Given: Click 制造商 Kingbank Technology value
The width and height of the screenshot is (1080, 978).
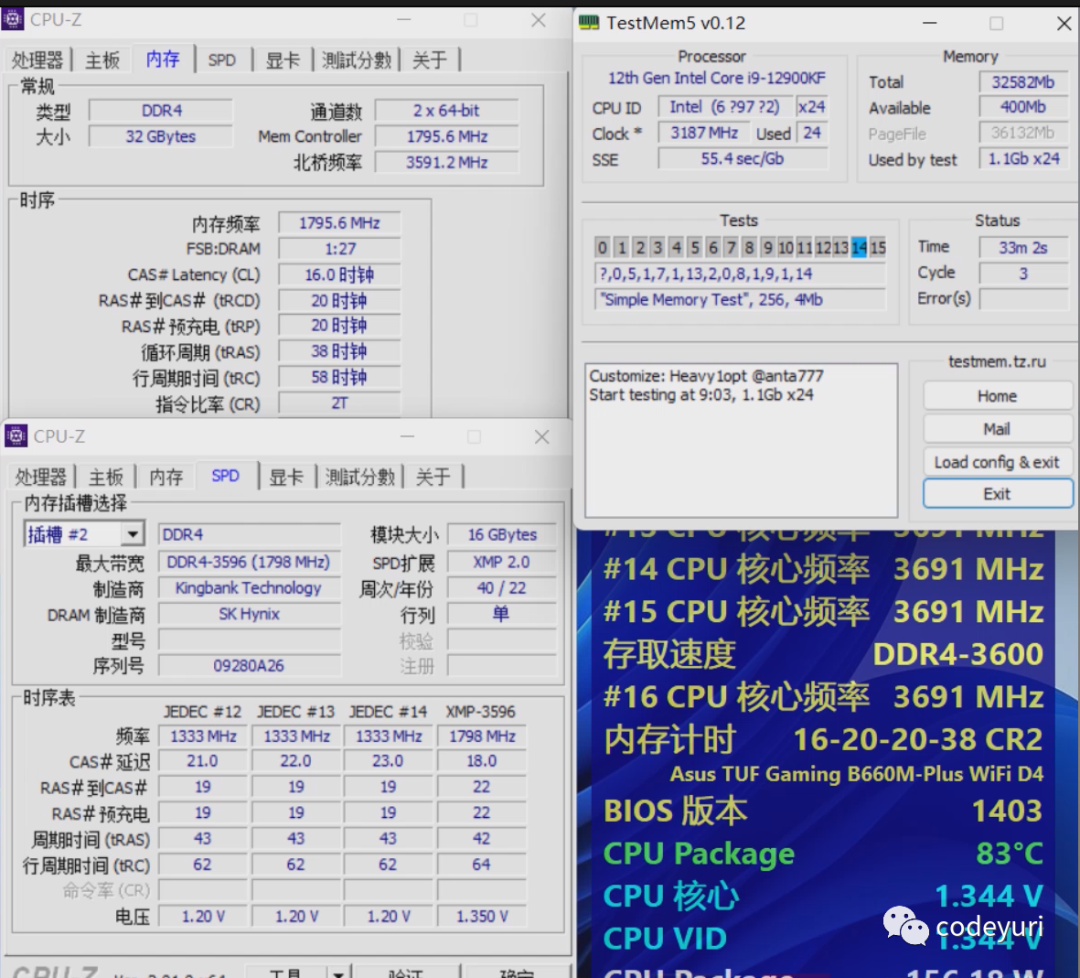Looking at the screenshot, I should point(249,588).
